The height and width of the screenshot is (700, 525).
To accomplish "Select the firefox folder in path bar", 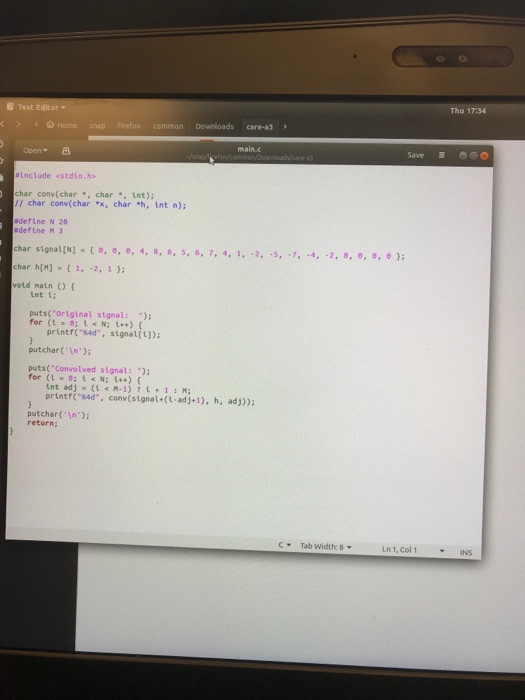I will coord(129,126).
